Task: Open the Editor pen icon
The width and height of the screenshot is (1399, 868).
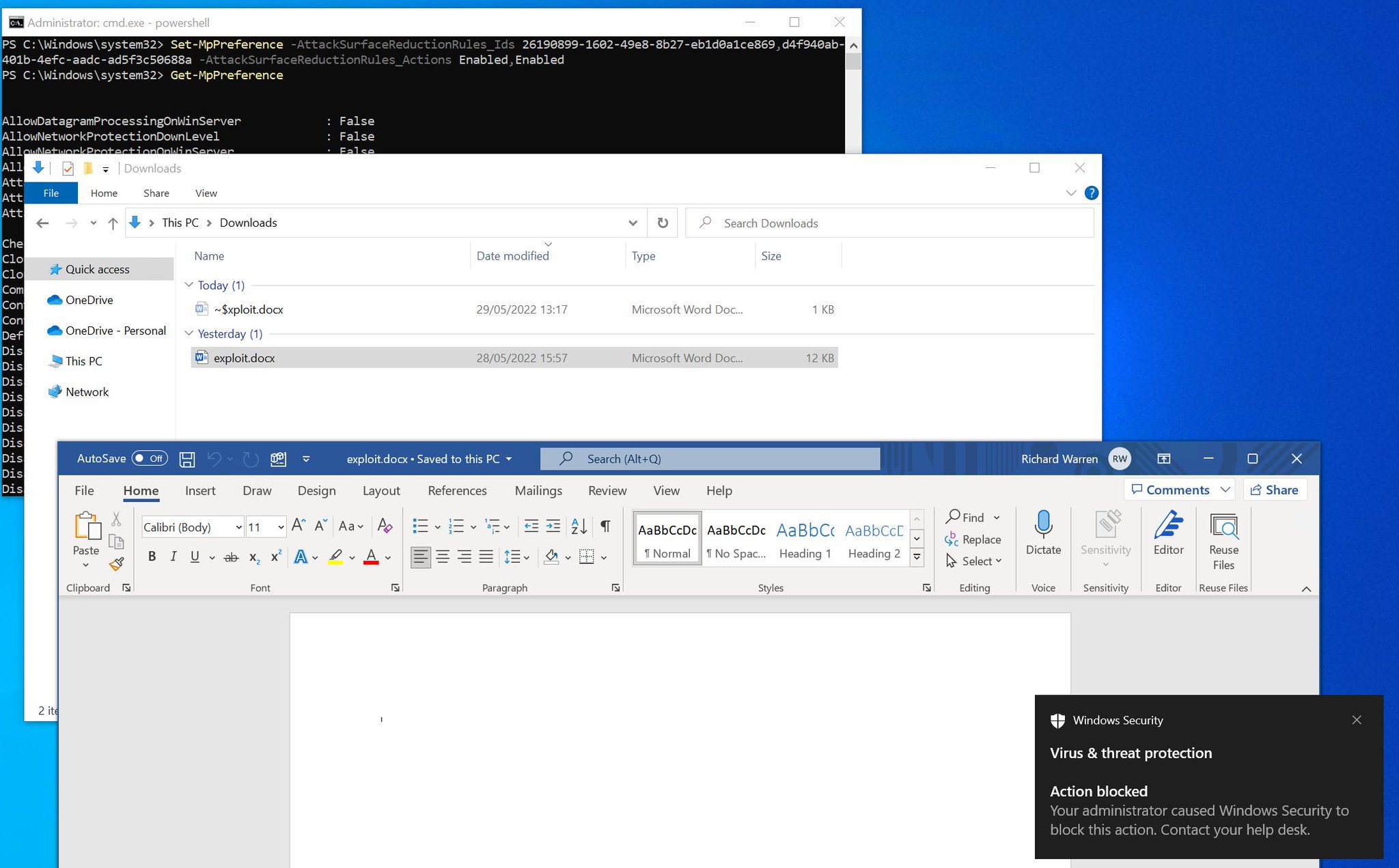Action: click(1168, 524)
